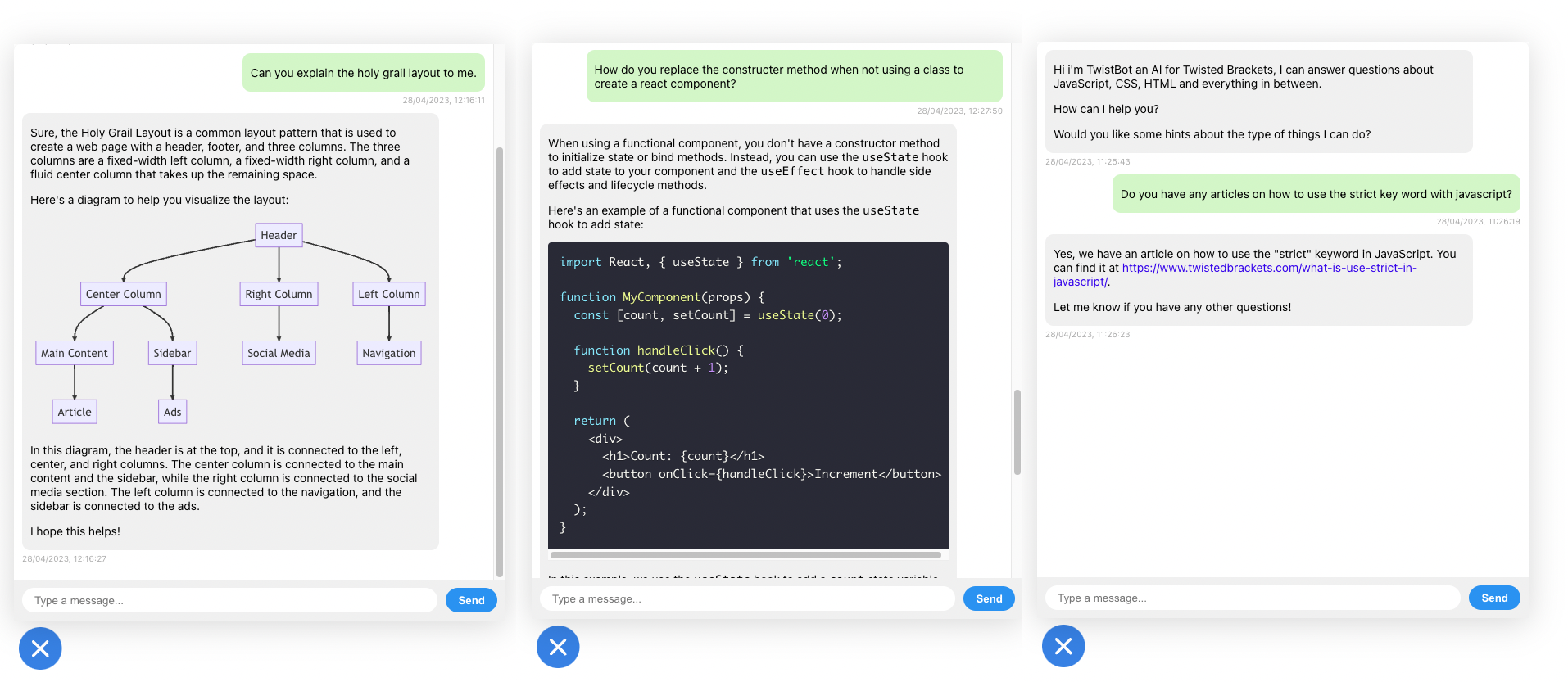Focus message input in React constructor chat
The image size is (1568, 682).
747,598
